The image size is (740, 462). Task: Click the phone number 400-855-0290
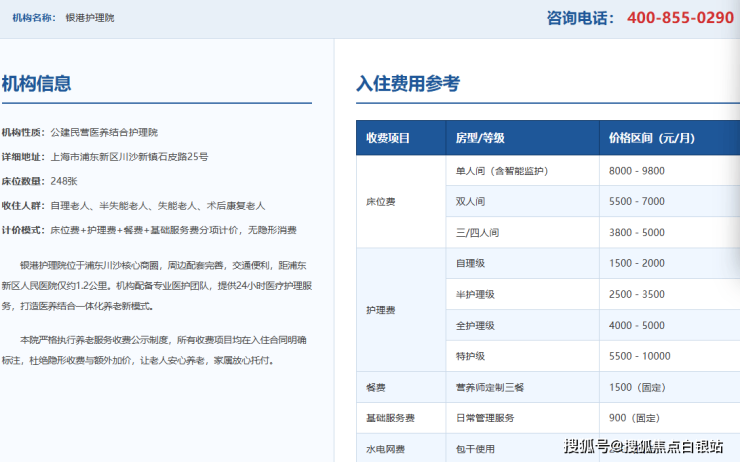tap(680, 17)
